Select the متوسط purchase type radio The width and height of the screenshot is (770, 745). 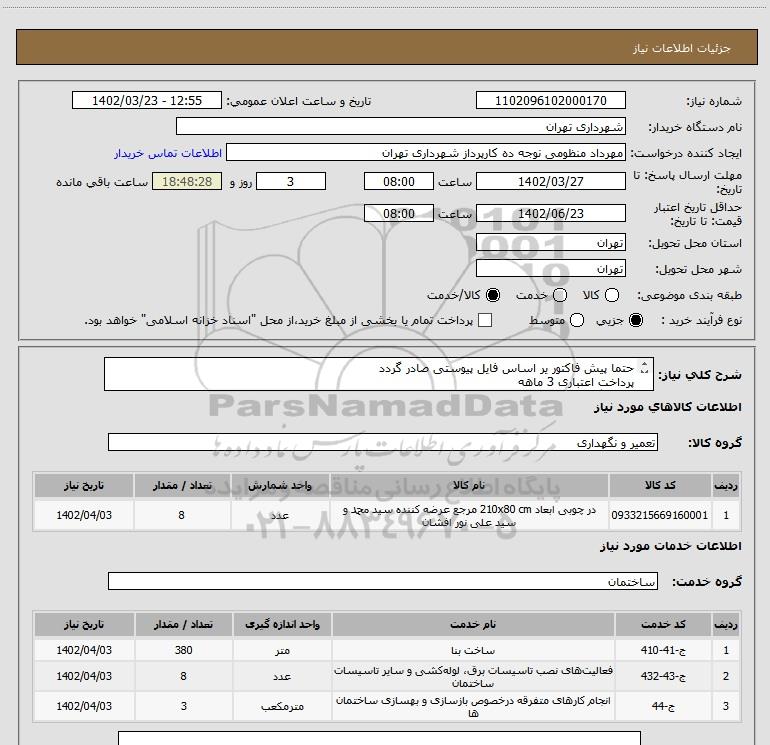tap(577, 320)
